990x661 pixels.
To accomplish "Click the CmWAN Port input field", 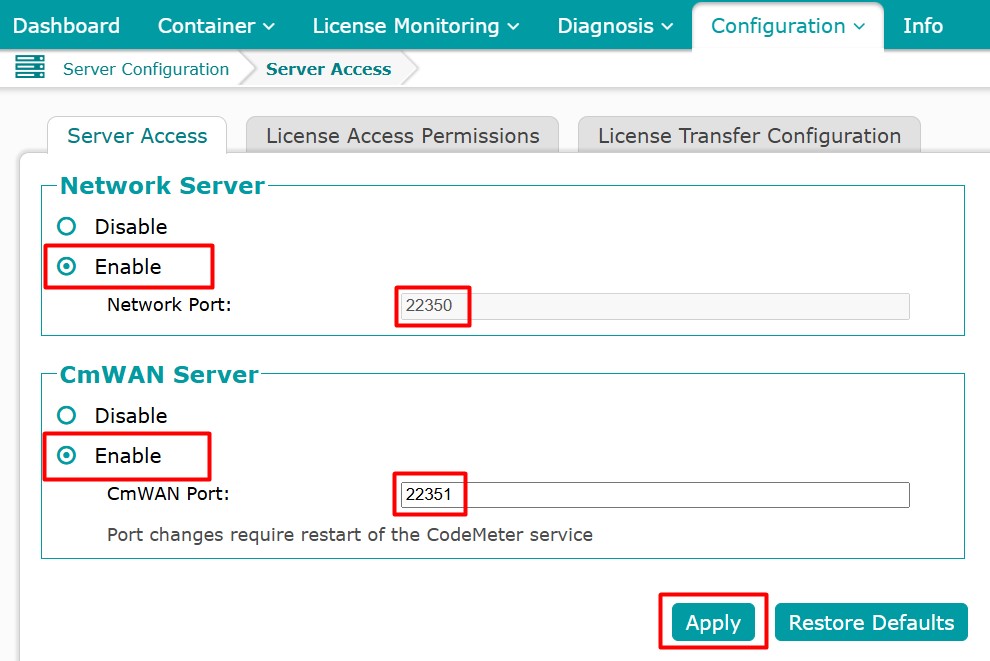I will pyautogui.click(x=654, y=495).
